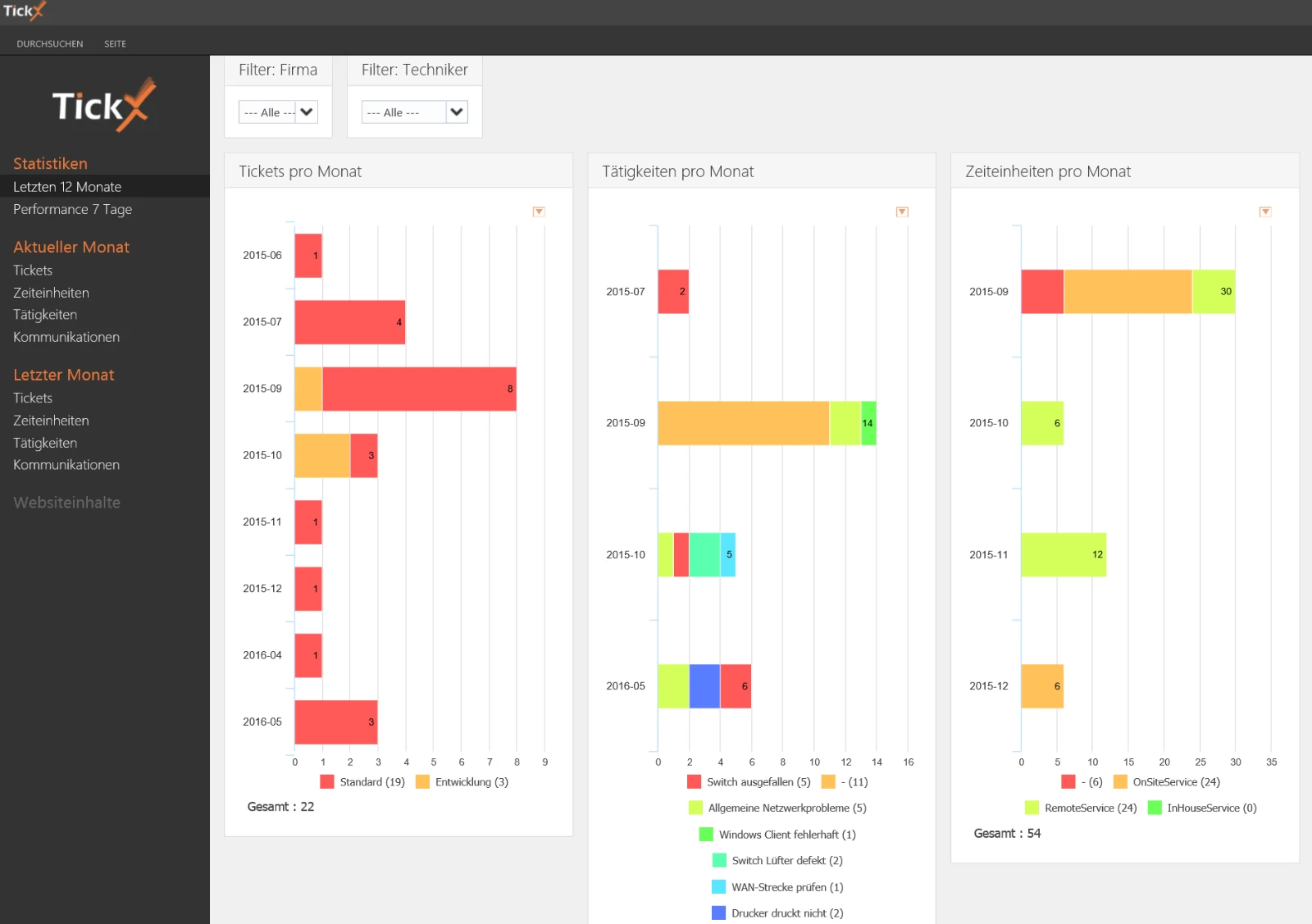Open the Zeiteinheiten pro Monat chart menu triangle
Screen dimensions: 1312x924
click(1265, 212)
